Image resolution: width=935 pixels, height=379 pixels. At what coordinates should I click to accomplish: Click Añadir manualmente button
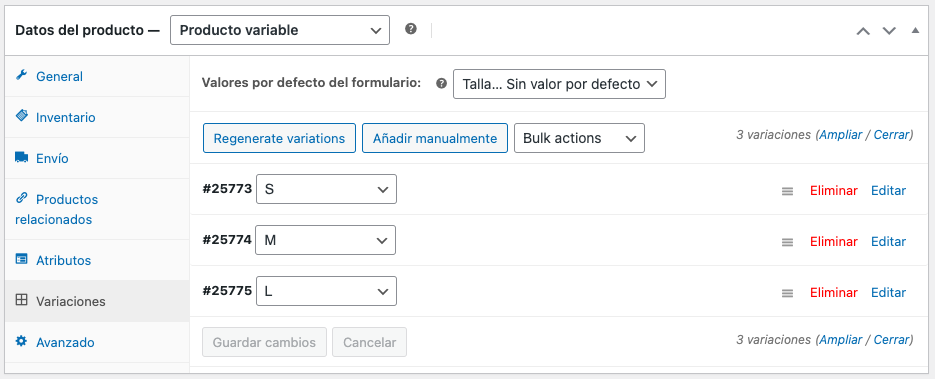[435, 138]
